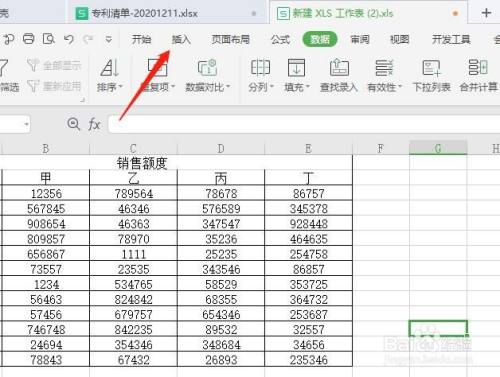Select cell with value 1111
Viewport: 500px width, 377px height.
tap(133, 254)
